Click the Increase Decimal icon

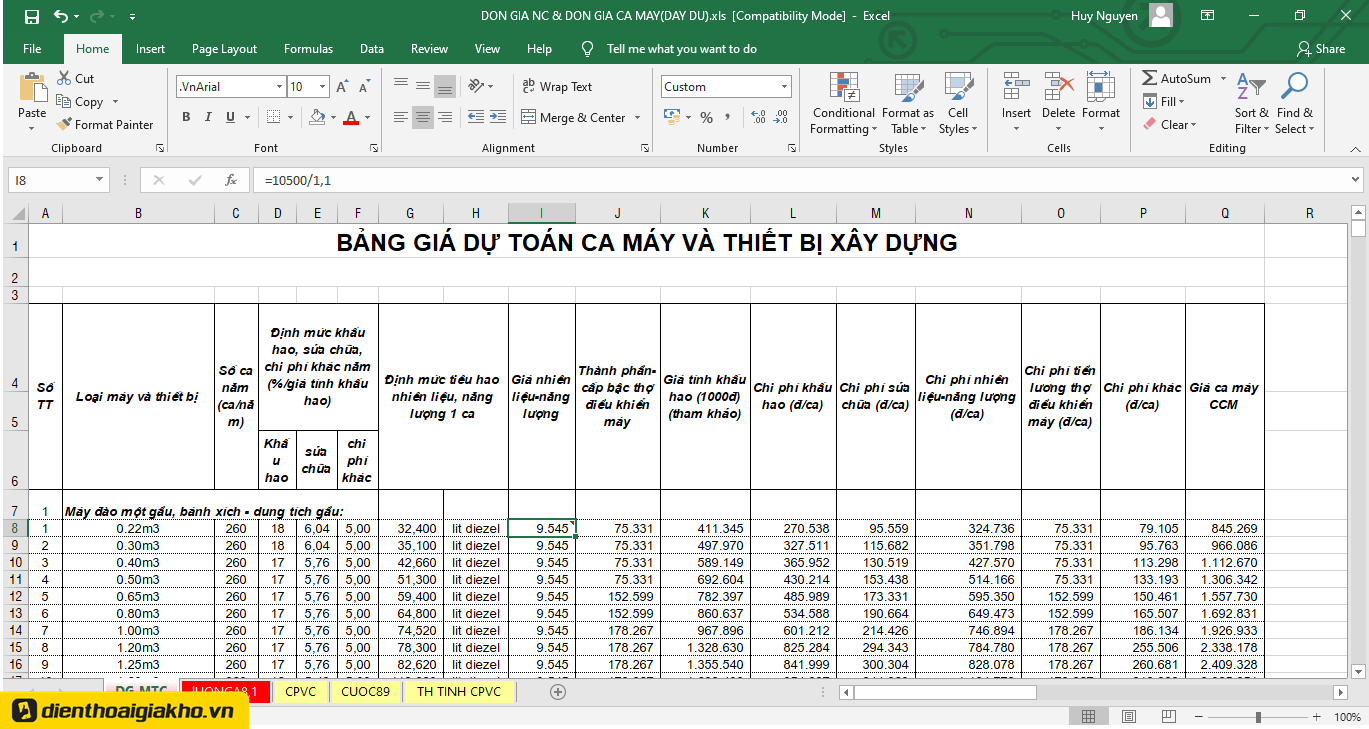pyautogui.click(x=757, y=118)
